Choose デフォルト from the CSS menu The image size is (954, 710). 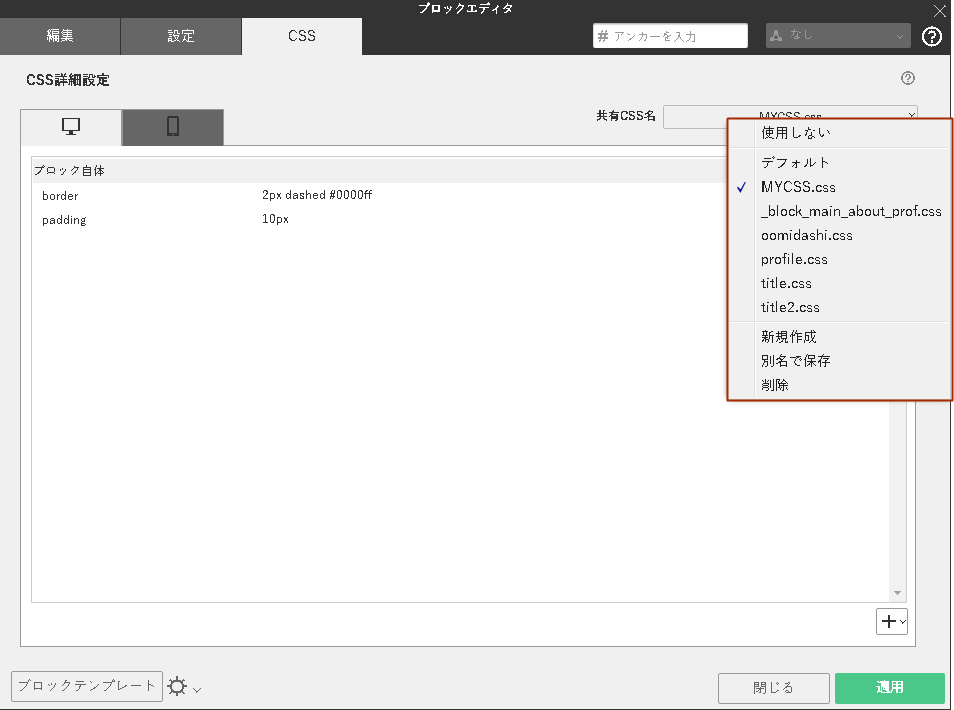tap(840, 162)
